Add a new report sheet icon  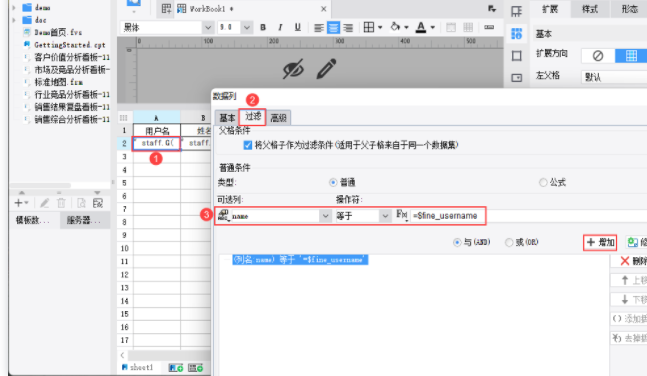(x=176, y=367)
